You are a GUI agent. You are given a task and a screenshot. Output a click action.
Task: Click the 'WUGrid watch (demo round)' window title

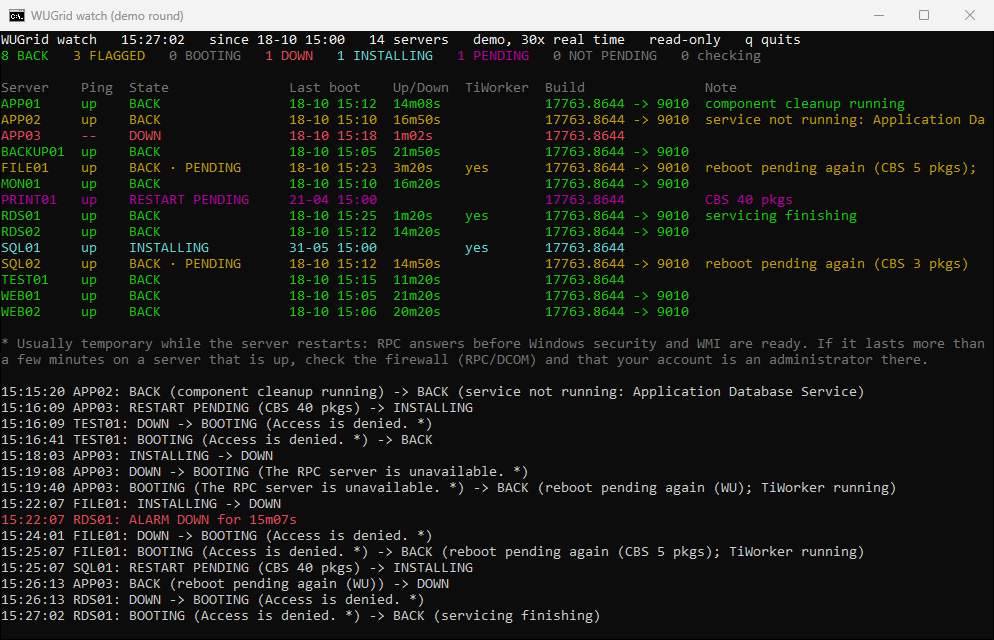point(107,16)
